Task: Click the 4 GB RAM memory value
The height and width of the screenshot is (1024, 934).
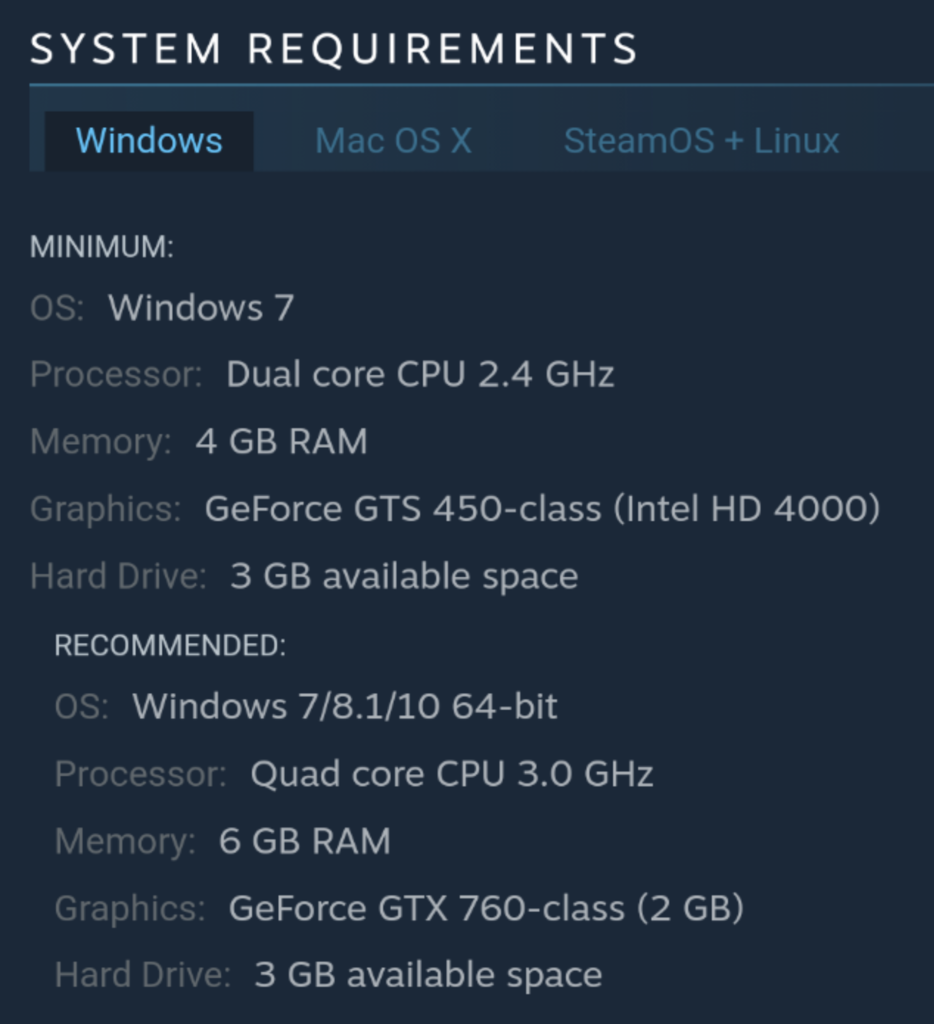Action: 281,441
